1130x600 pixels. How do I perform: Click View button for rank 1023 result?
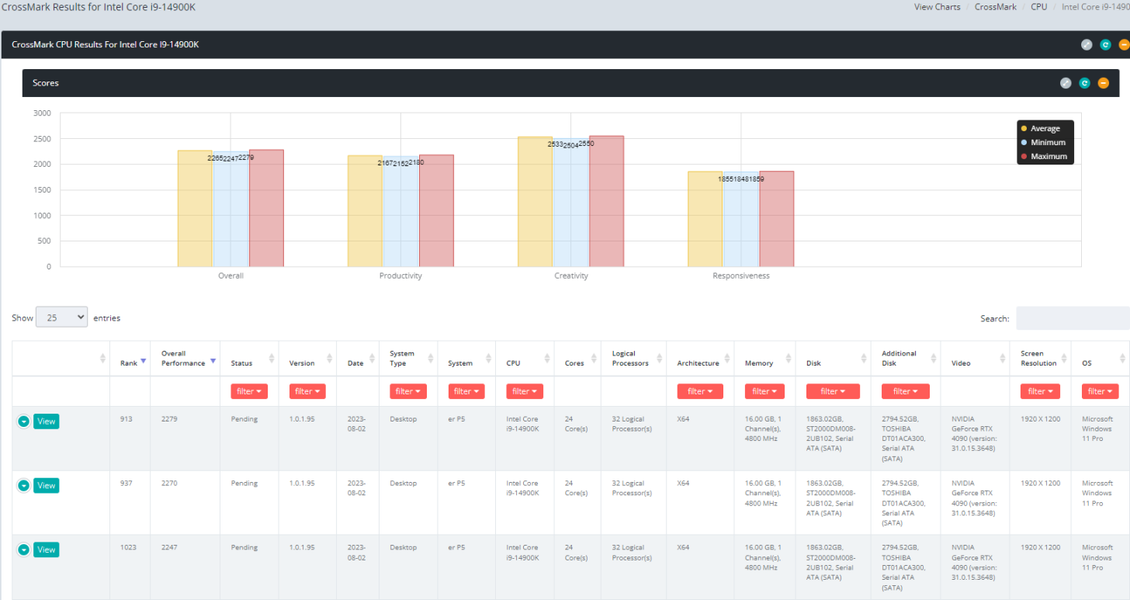tap(46, 550)
